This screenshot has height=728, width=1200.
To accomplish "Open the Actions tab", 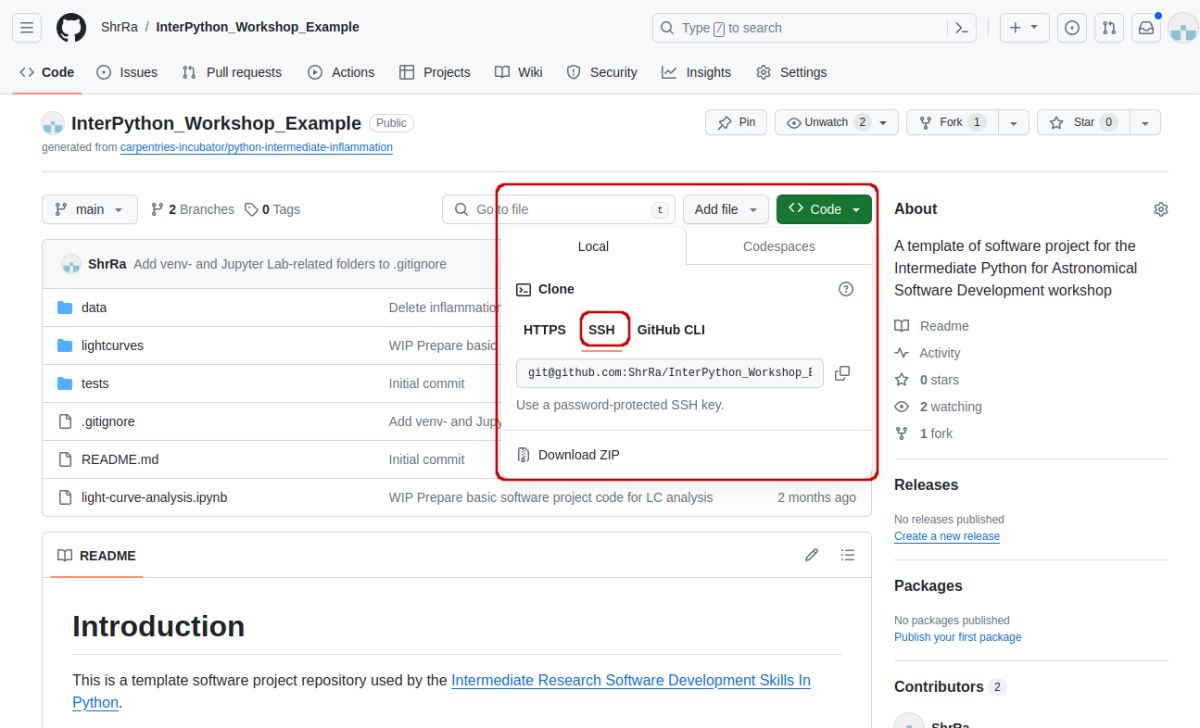I will tap(341, 72).
